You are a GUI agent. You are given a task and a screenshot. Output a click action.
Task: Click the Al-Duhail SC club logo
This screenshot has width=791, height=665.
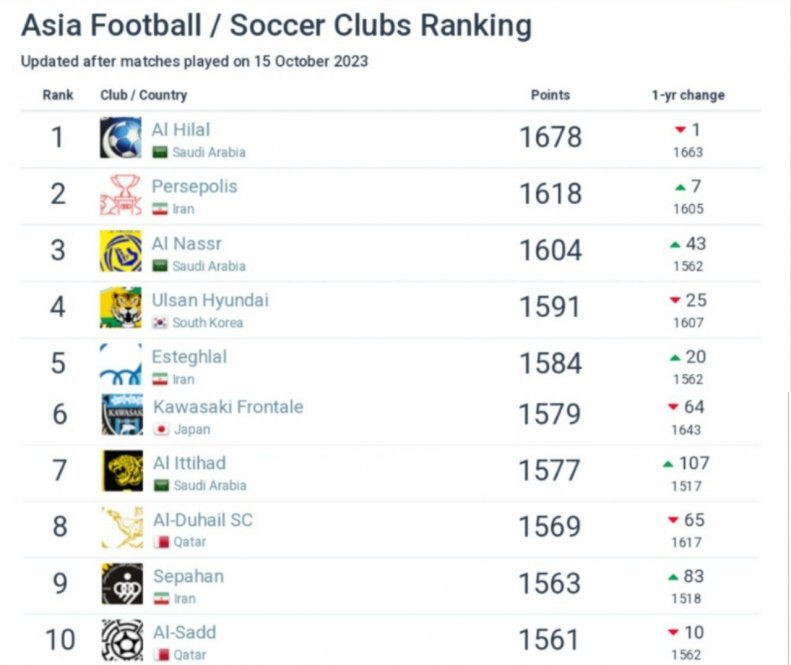(x=120, y=527)
